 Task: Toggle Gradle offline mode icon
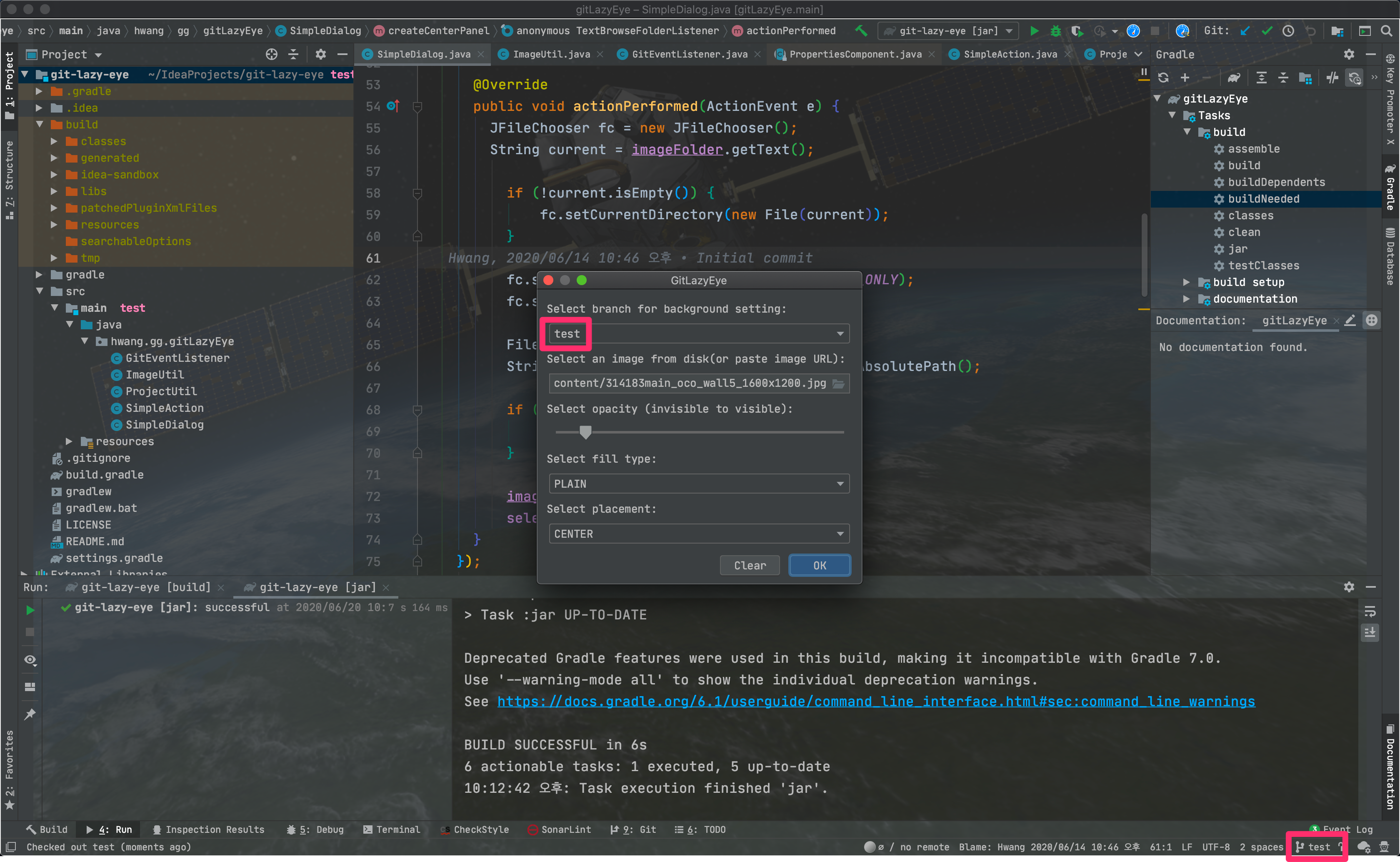(1332, 78)
